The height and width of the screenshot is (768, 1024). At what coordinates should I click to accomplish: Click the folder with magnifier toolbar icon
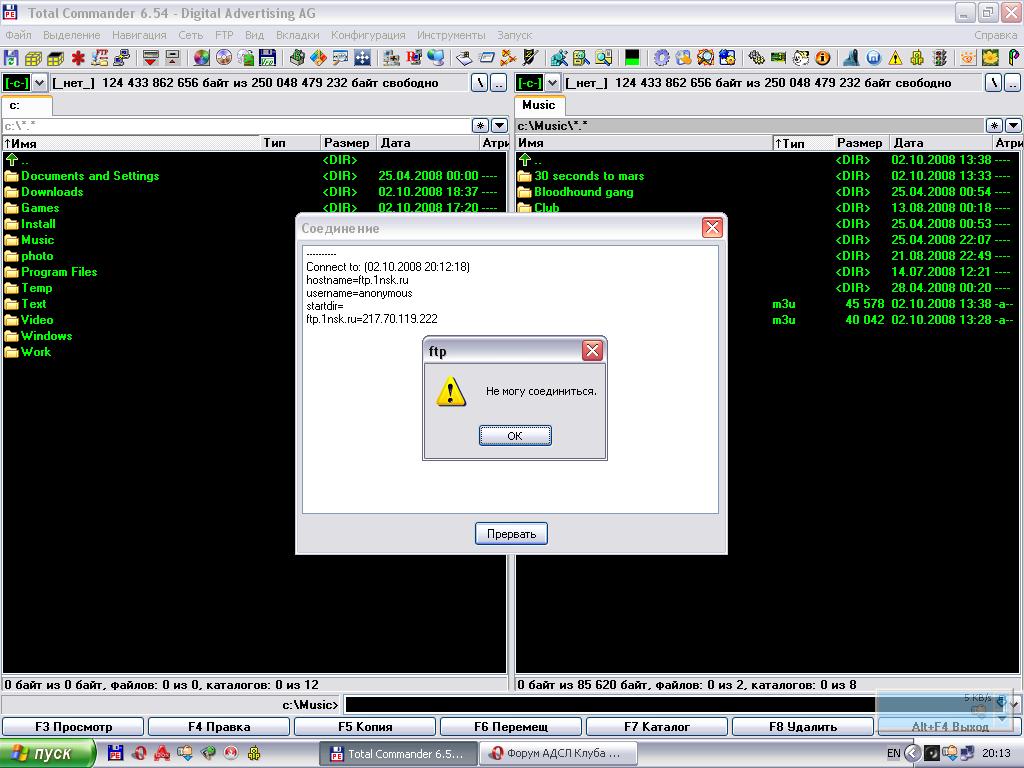pos(603,58)
